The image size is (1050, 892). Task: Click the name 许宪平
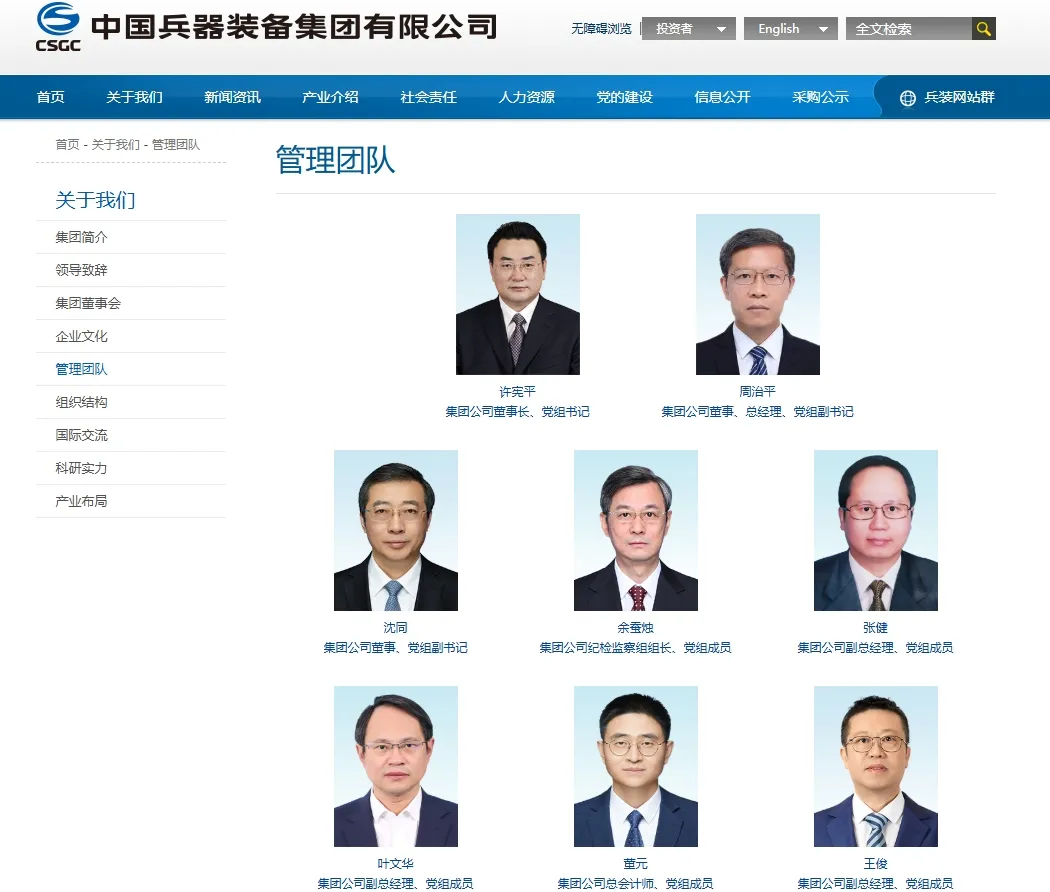coord(518,392)
